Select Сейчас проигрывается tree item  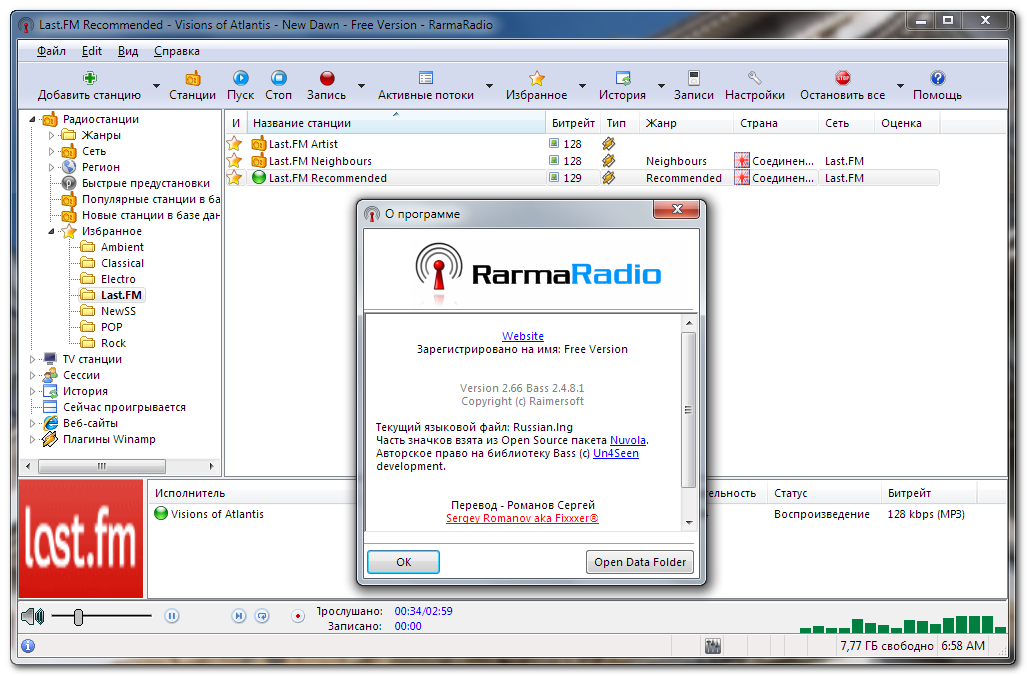tap(124, 407)
